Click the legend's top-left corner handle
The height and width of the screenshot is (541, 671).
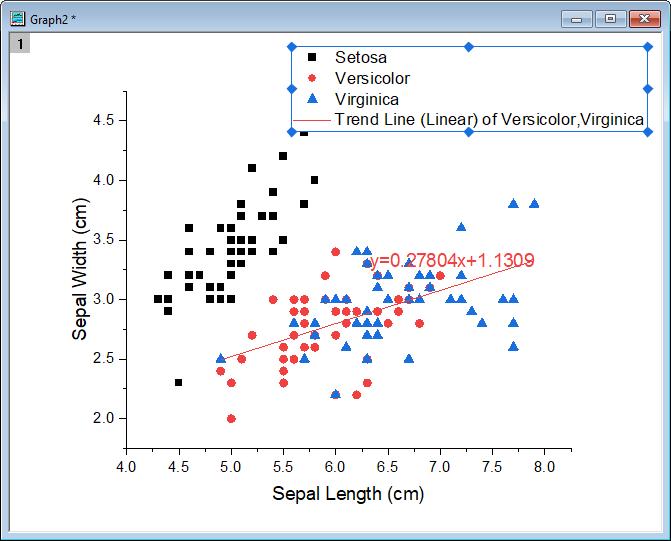point(291,46)
